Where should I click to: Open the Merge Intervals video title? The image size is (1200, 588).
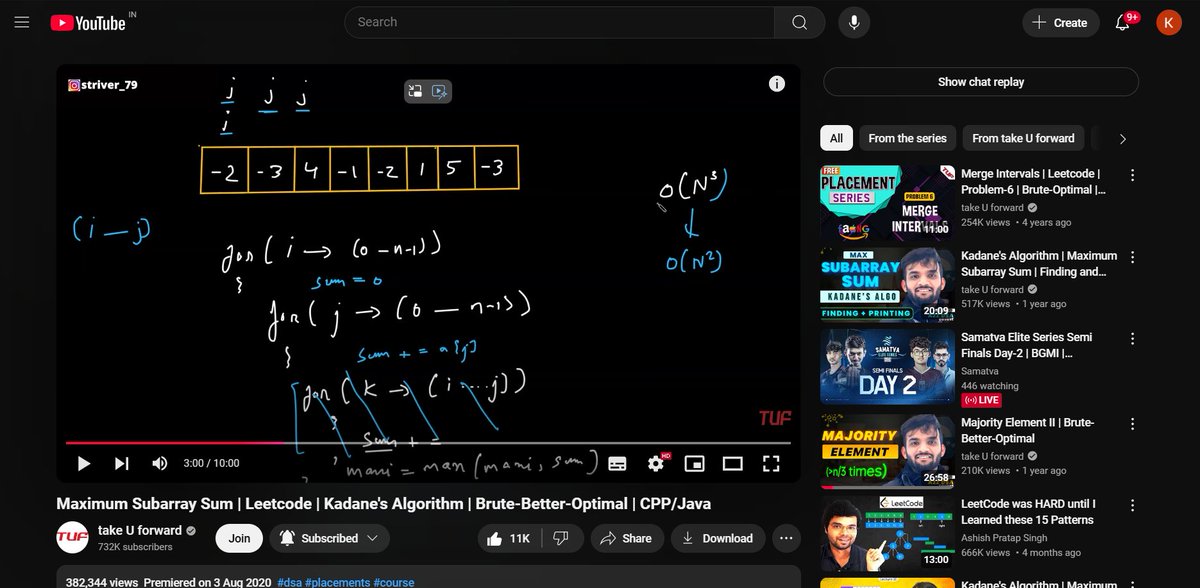[1033, 181]
